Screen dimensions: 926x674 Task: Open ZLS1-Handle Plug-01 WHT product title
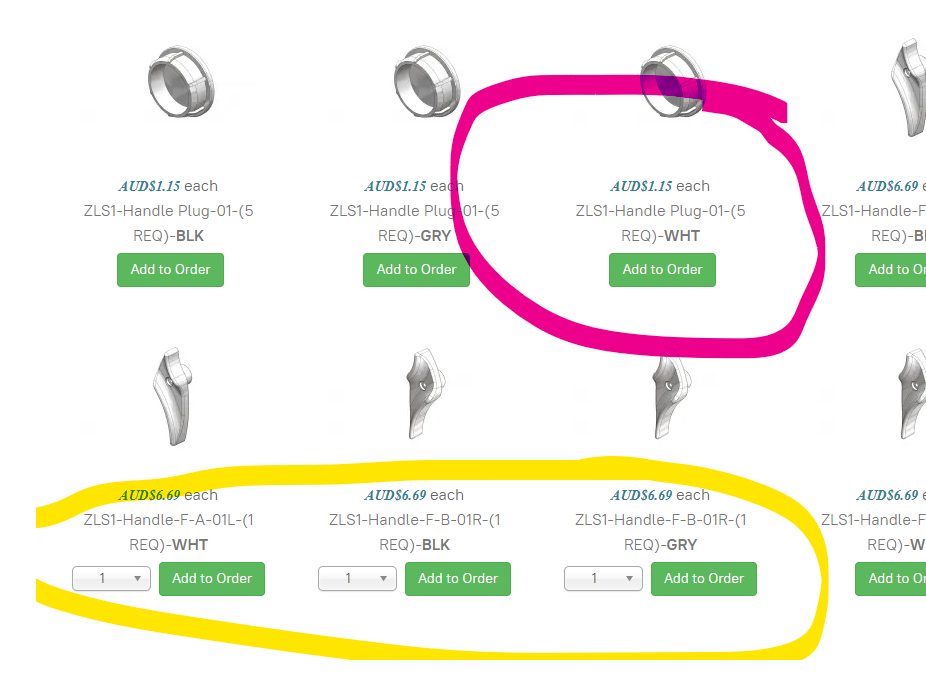coord(661,223)
